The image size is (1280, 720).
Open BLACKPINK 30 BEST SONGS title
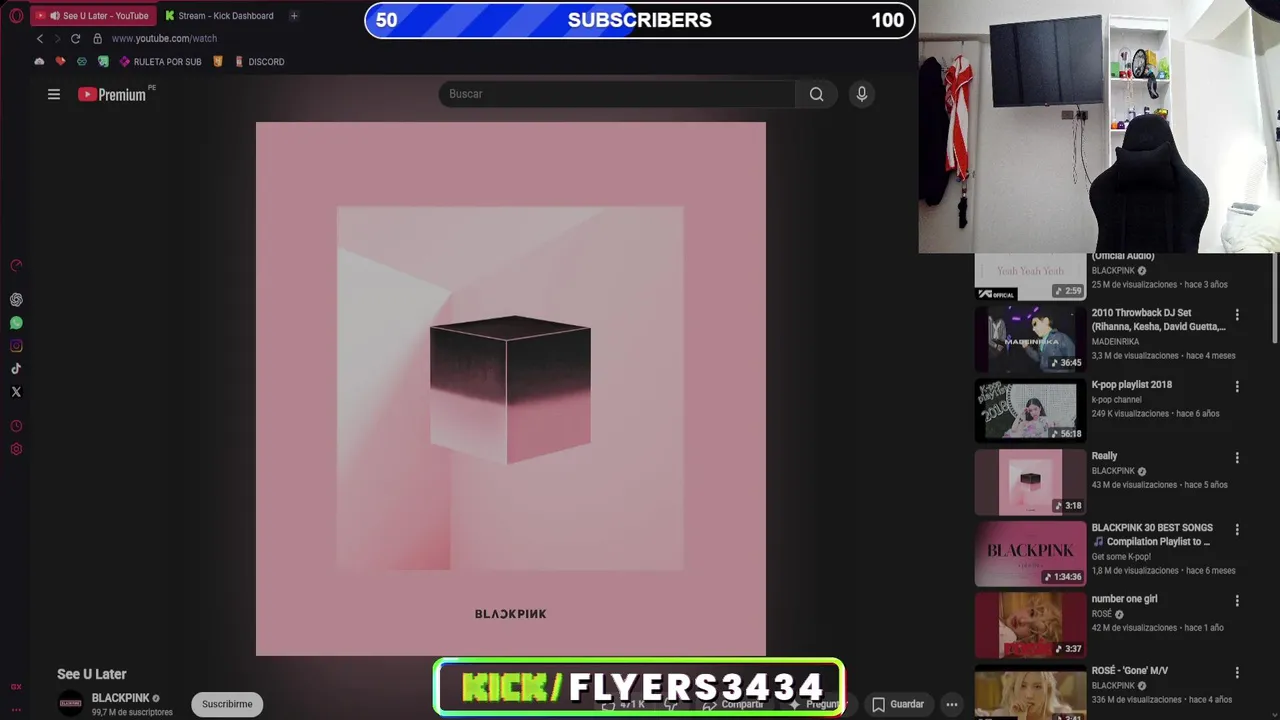pyautogui.click(x=1152, y=535)
